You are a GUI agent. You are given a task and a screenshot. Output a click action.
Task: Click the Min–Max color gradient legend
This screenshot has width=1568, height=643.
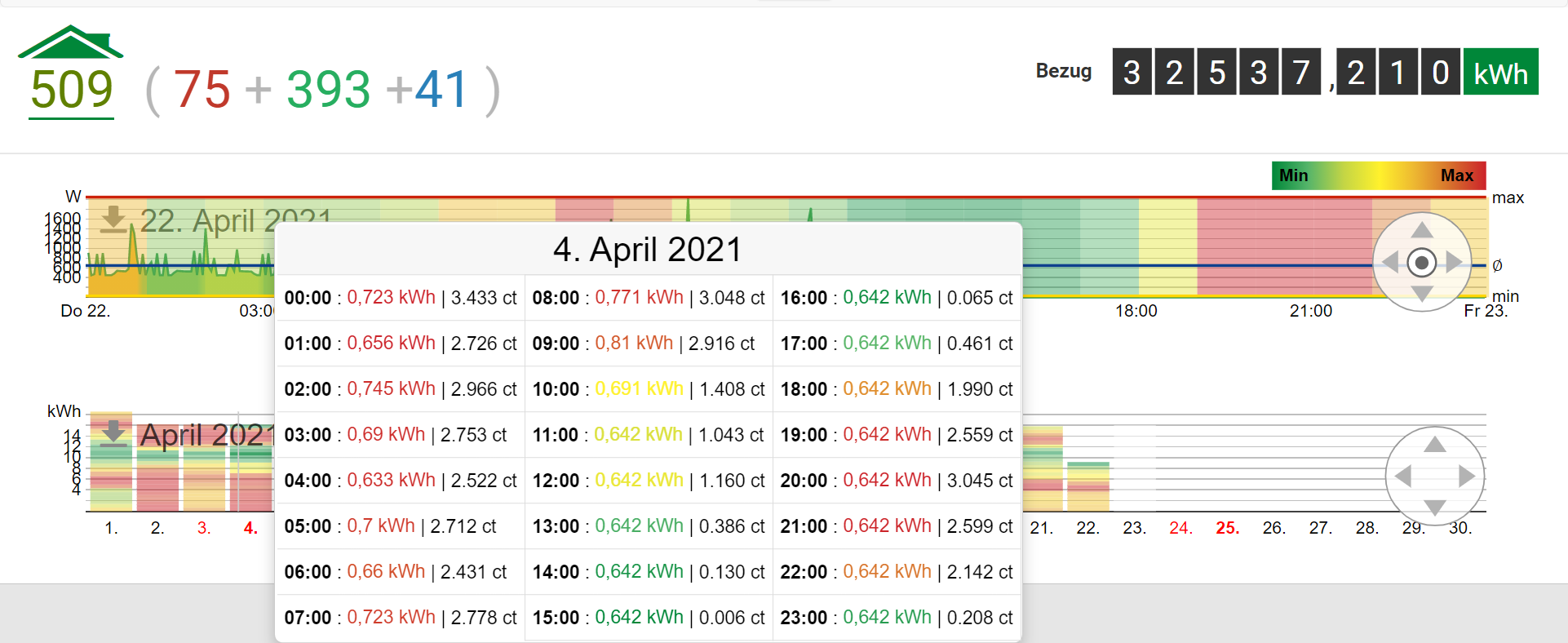click(1378, 175)
